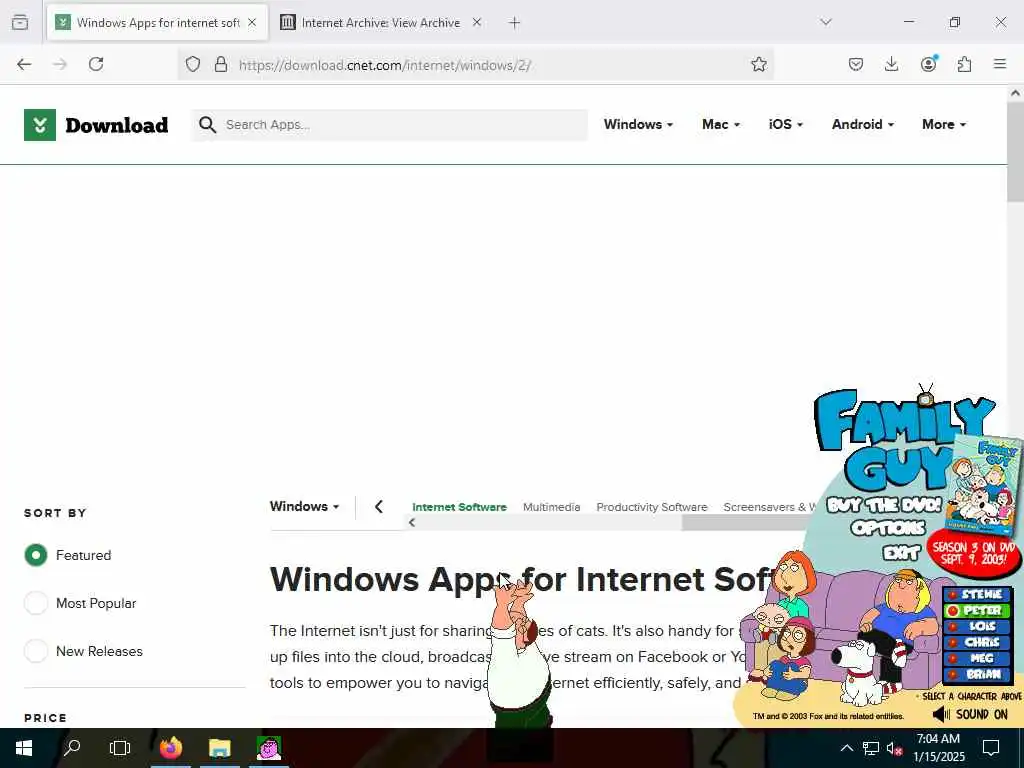This screenshot has height=768, width=1024.
Task: Select the Stewie character option
Action: point(977,594)
